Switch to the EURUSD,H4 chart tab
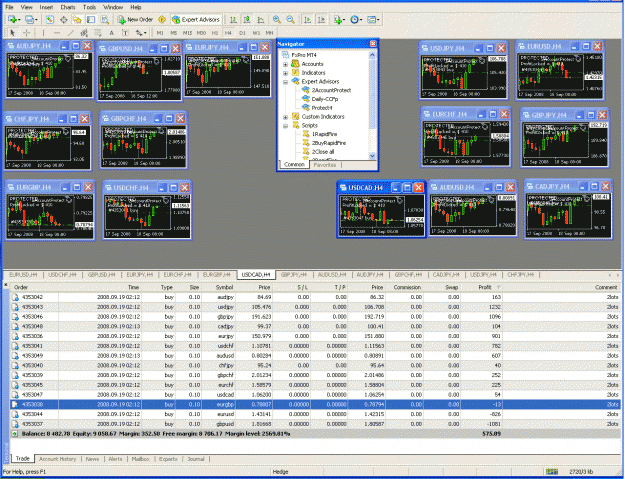Screen dimensions: 625x479 point(23,275)
